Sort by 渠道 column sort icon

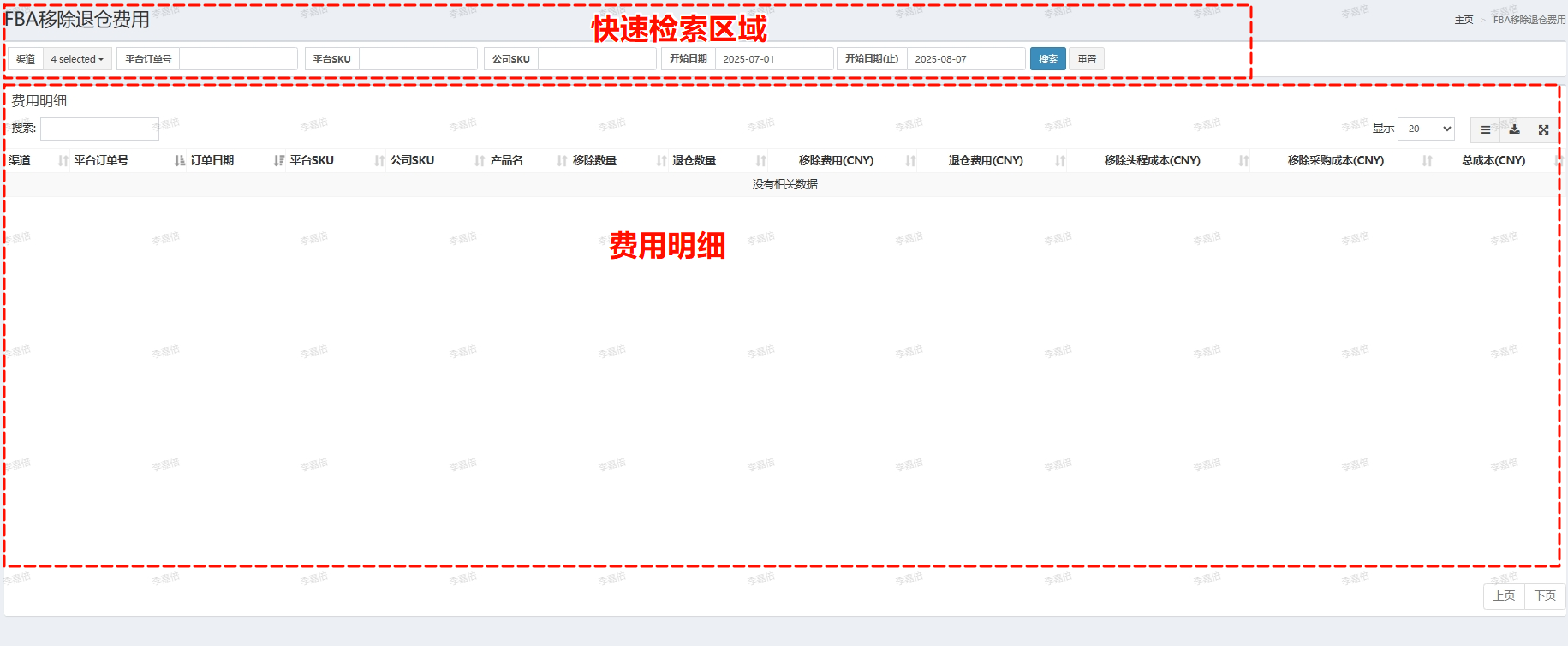[63, 161]
